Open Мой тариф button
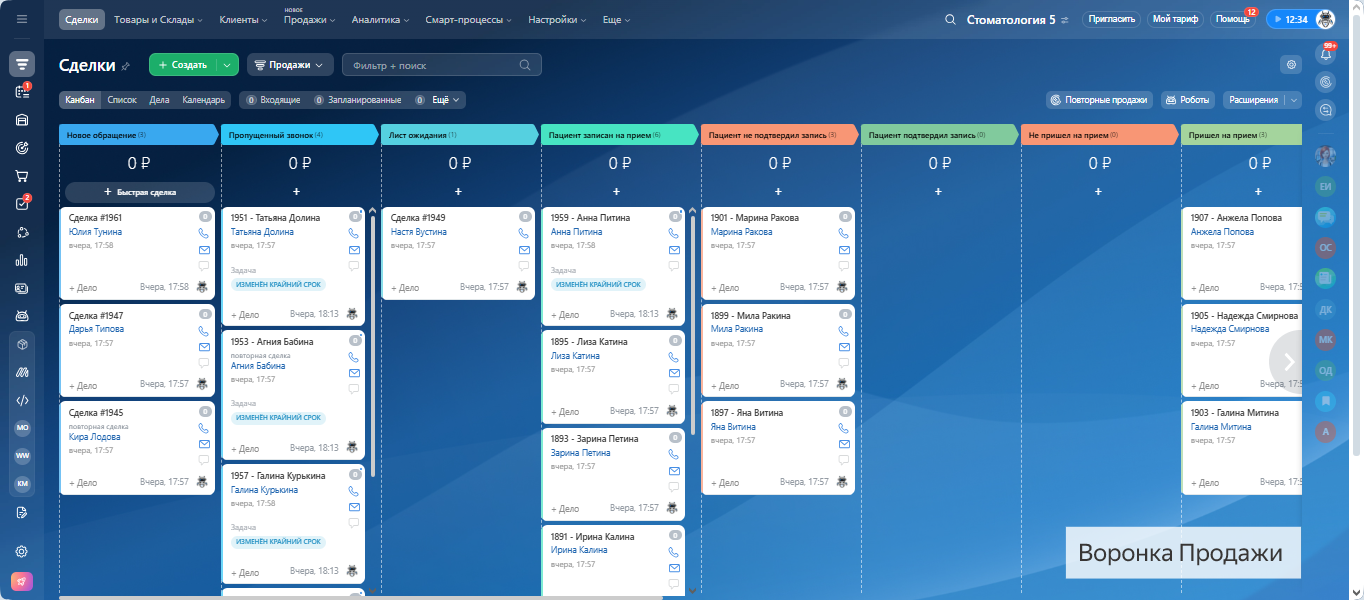 point(1175,19)
